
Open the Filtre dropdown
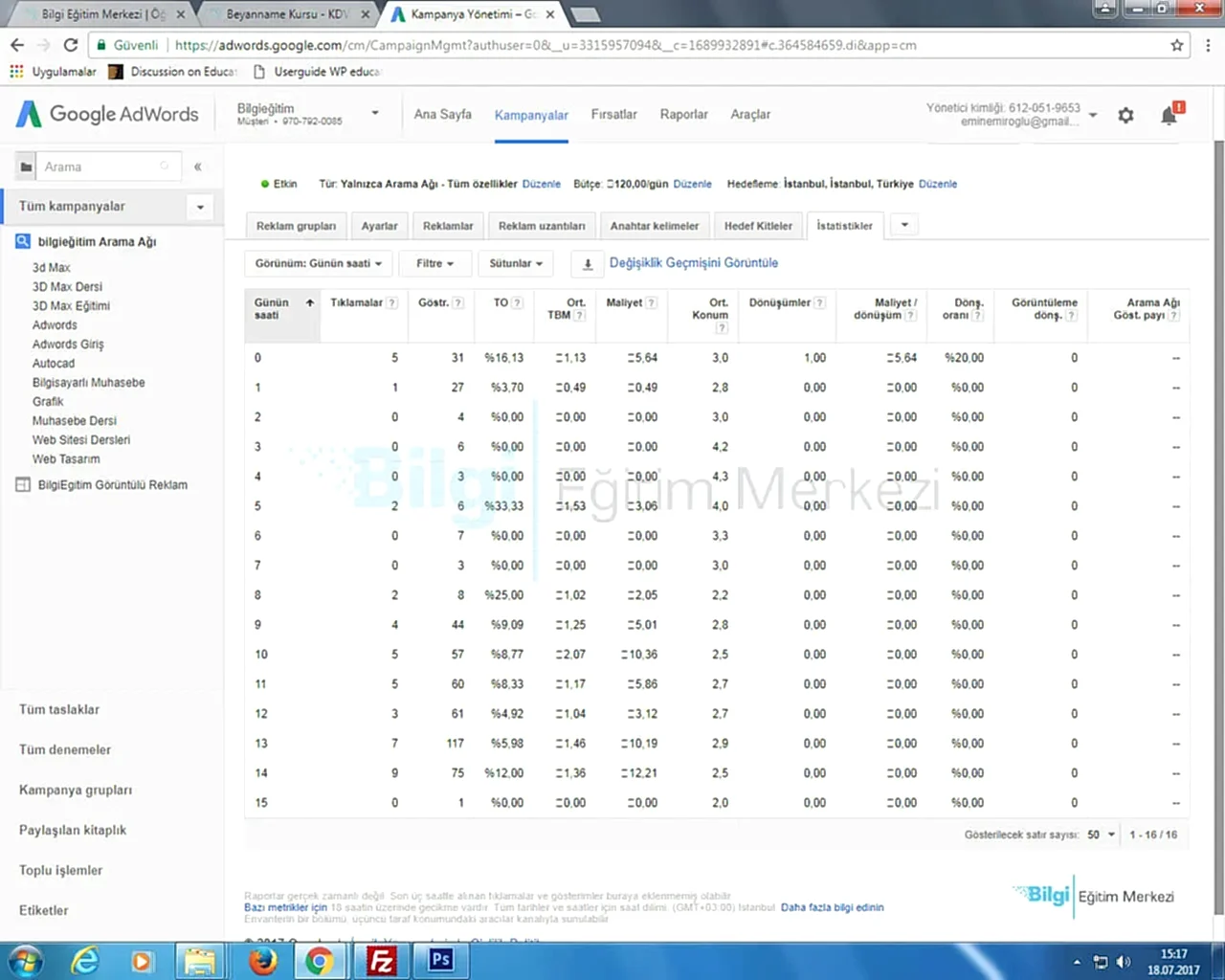coord(434,263)
